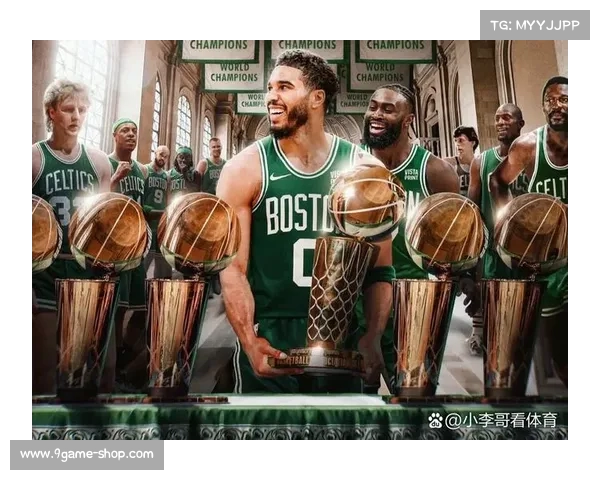This screenshot has height=480, width=600.
Task: Select the @小李哥看体育 watermark text
Action: click(x=501, y=420)
